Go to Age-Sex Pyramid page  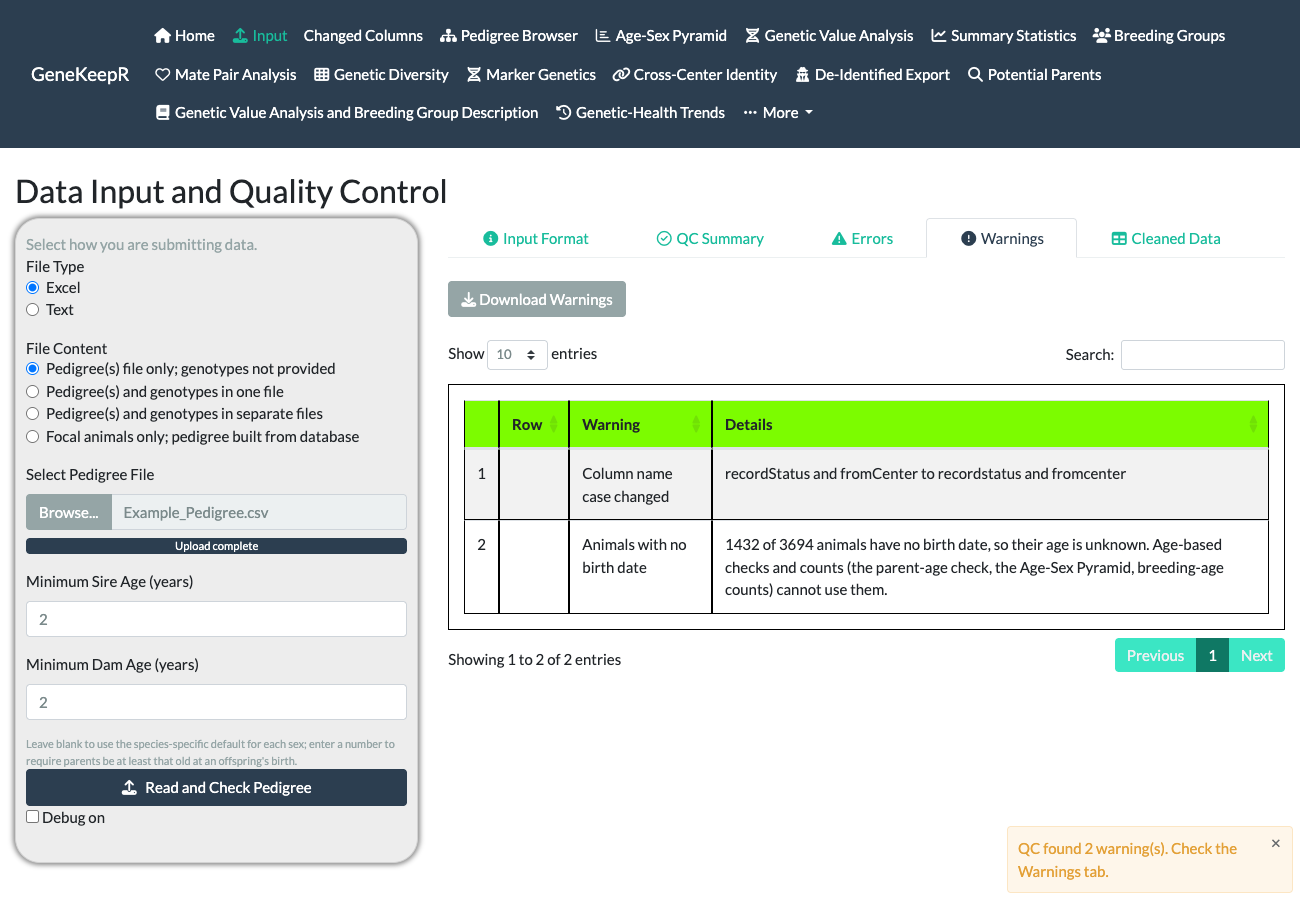[x=661, y=35]
